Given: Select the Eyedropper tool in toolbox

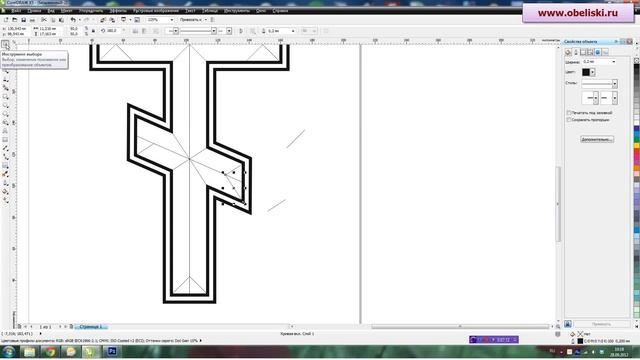Looking at the screenshot, I should [5, 174].
